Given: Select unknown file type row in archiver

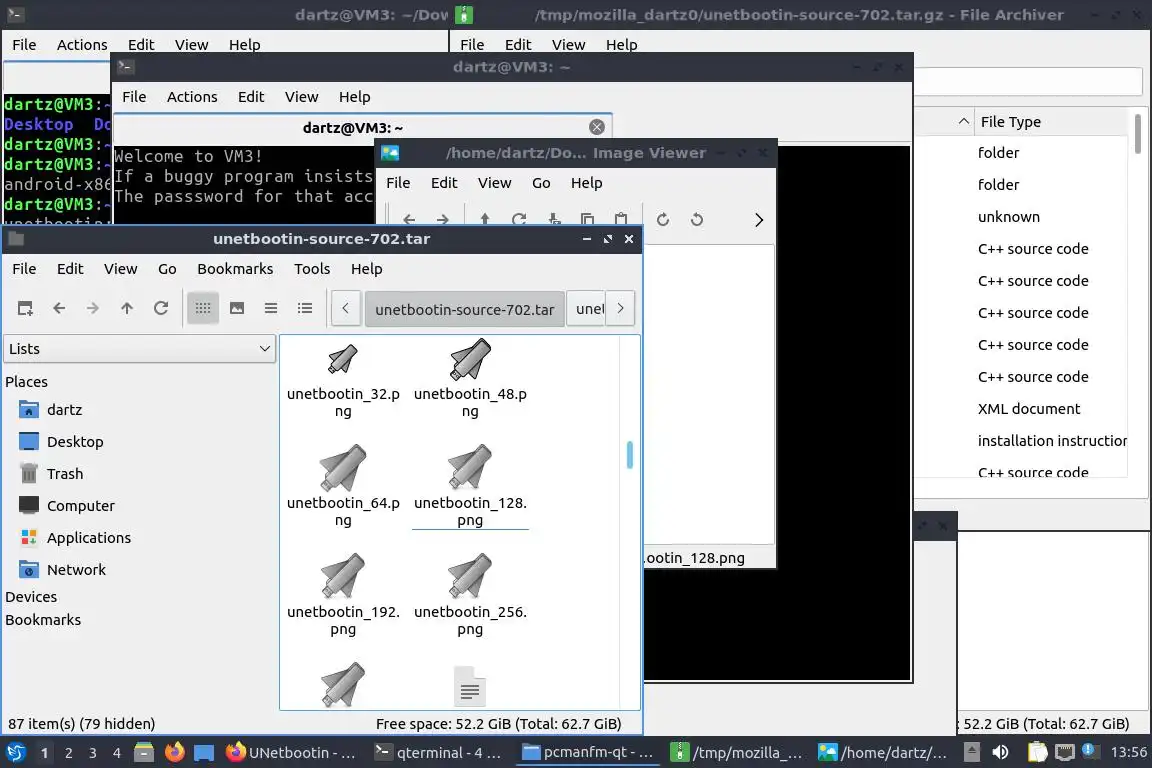Looking at the screenshot, I should pyautogui.click(x=1009, y=217).
